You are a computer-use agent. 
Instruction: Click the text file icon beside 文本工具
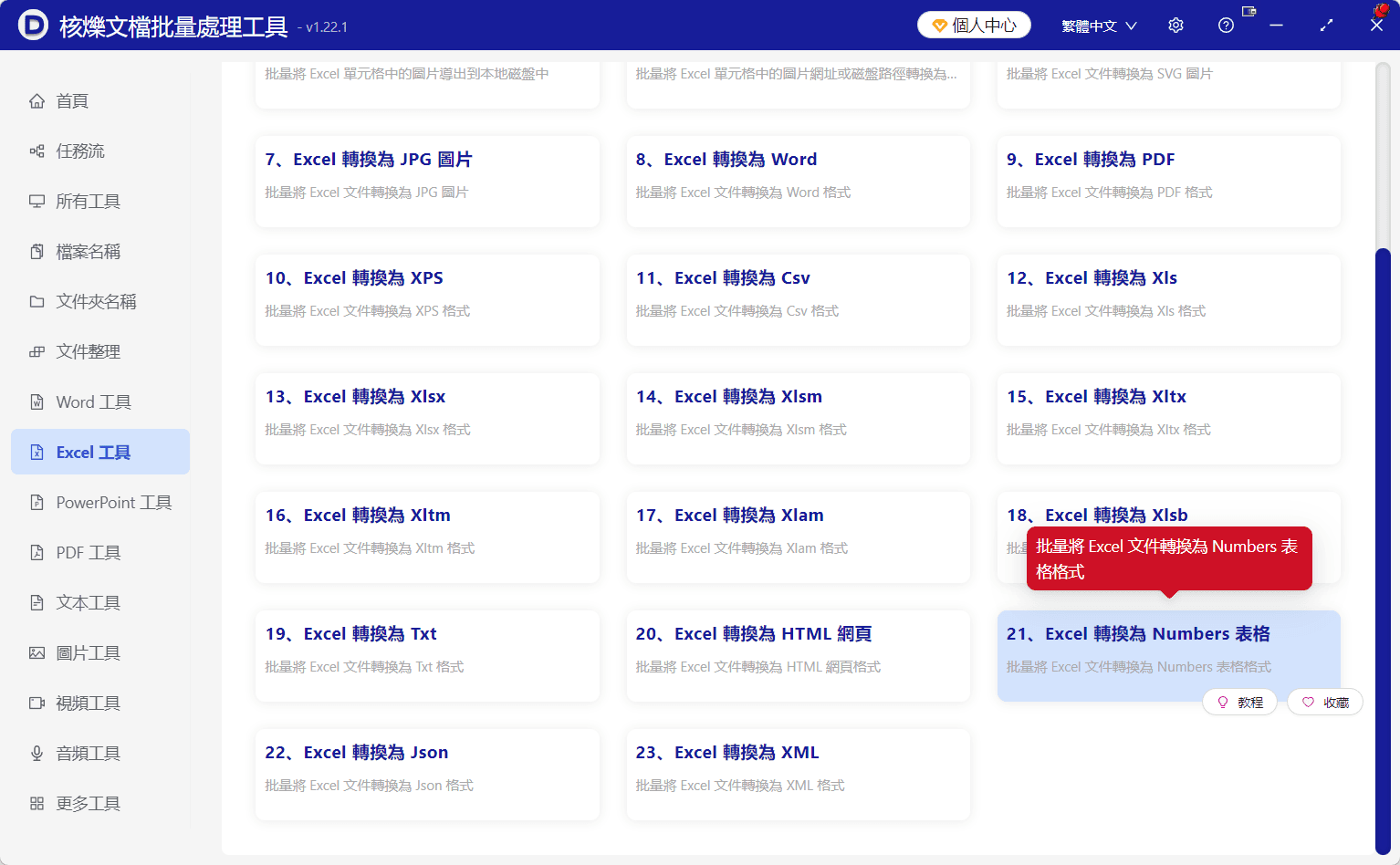click(x=37, y=603)
